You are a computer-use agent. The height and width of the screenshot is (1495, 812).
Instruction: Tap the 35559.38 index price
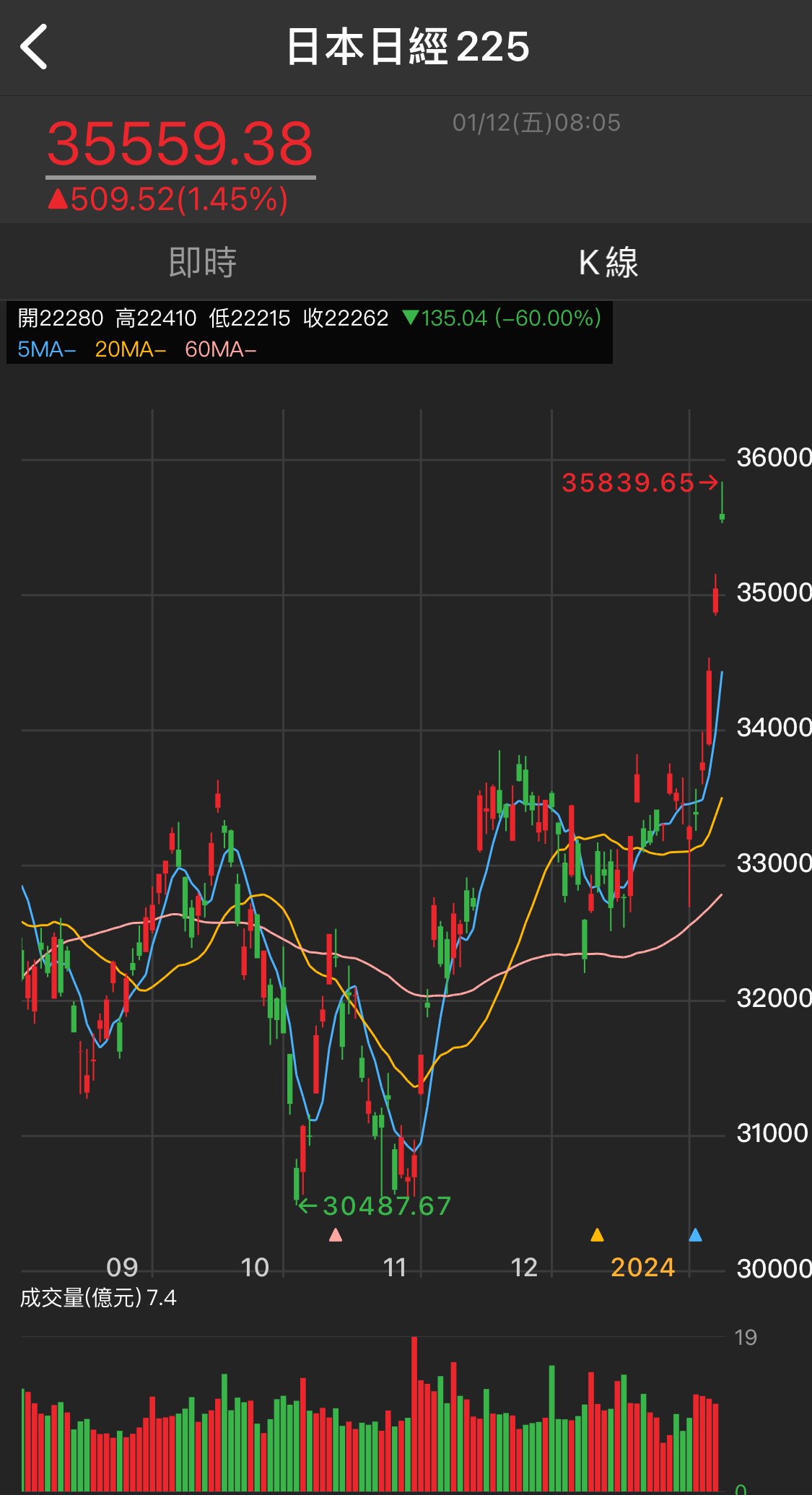point(180,144)
